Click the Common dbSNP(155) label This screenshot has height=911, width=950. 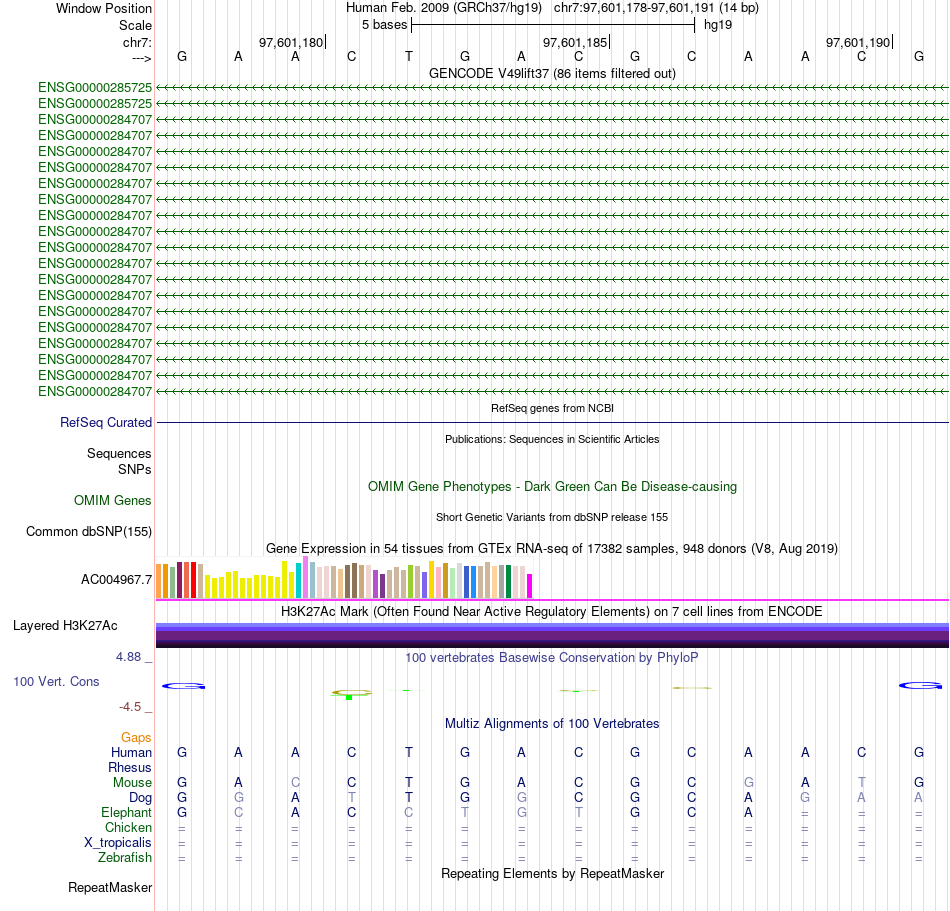click(x=88, y=531)
